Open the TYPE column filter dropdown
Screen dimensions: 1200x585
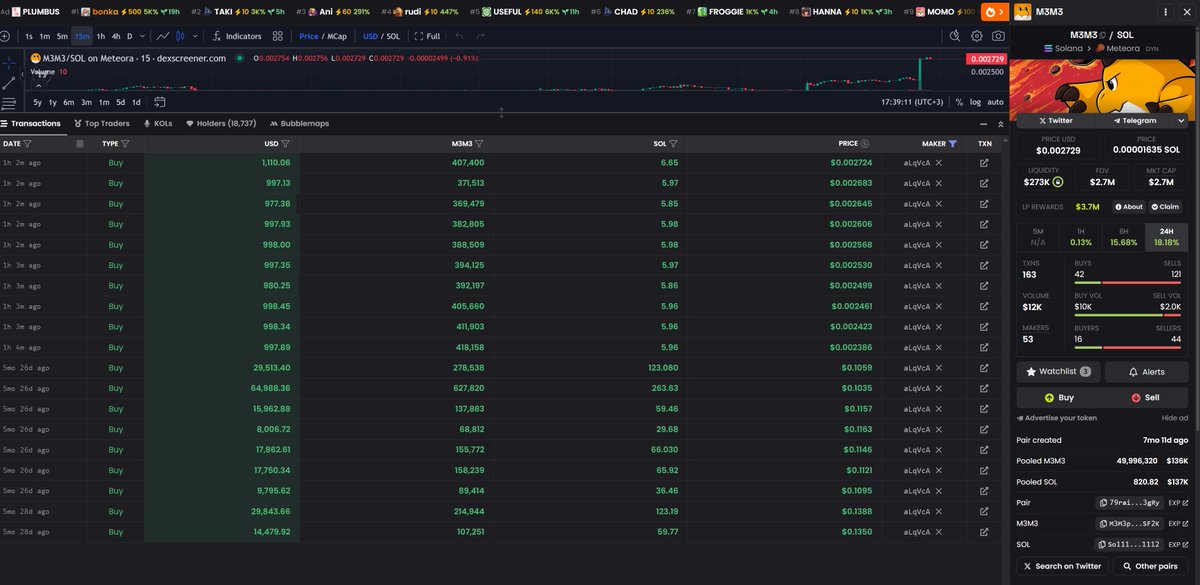[126, 144]
